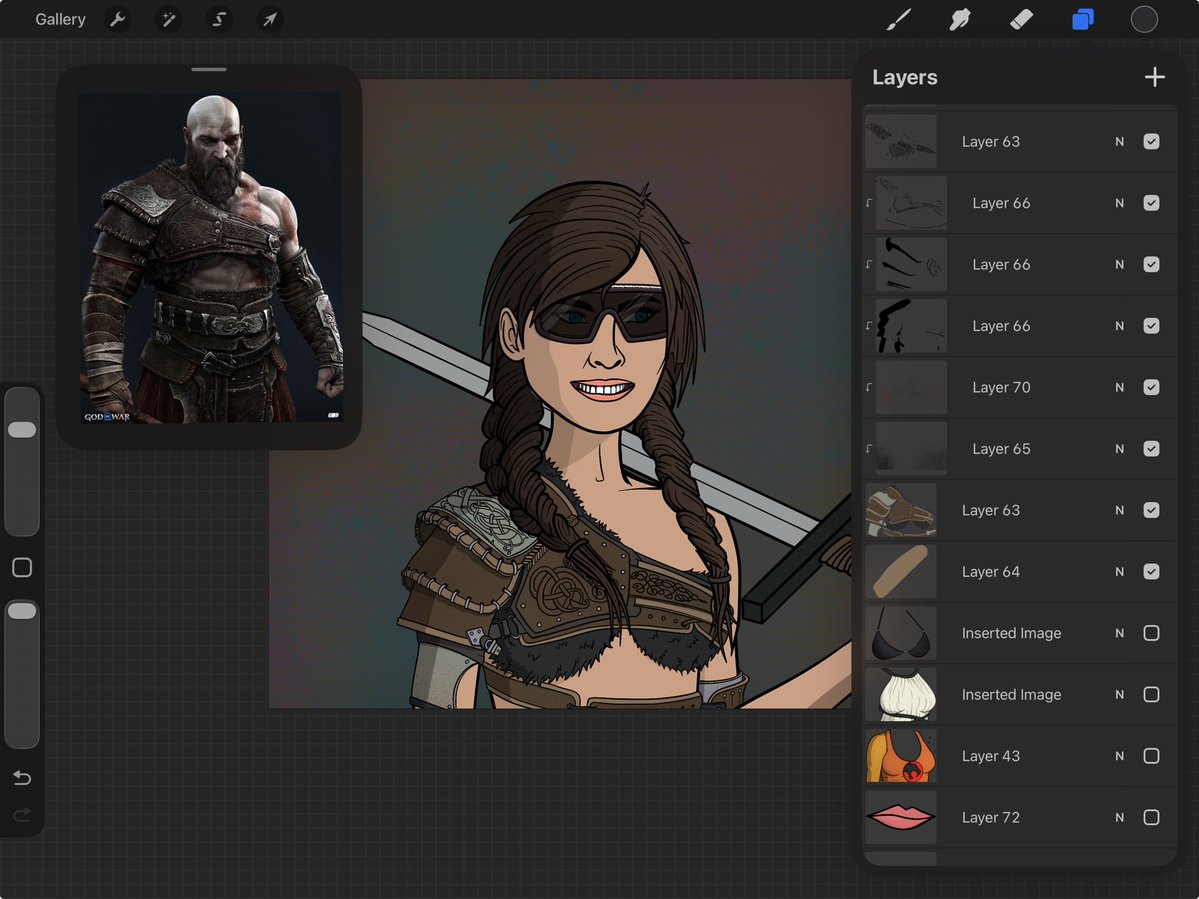1199x899 pixels.
Task: Open blend mode N for topmost Layer 63
Action: coord(1119,141)
